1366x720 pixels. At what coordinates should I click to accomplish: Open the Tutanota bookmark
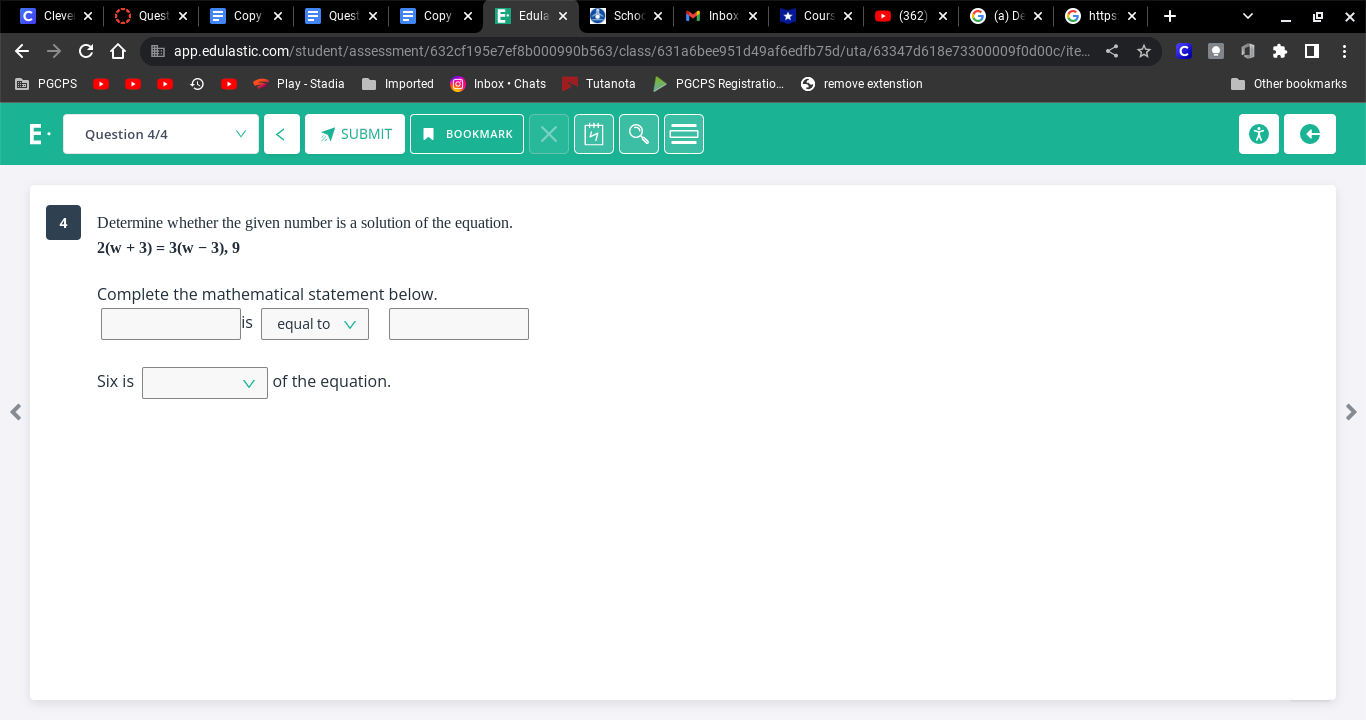pyautogui.click(x=599, y=84)
